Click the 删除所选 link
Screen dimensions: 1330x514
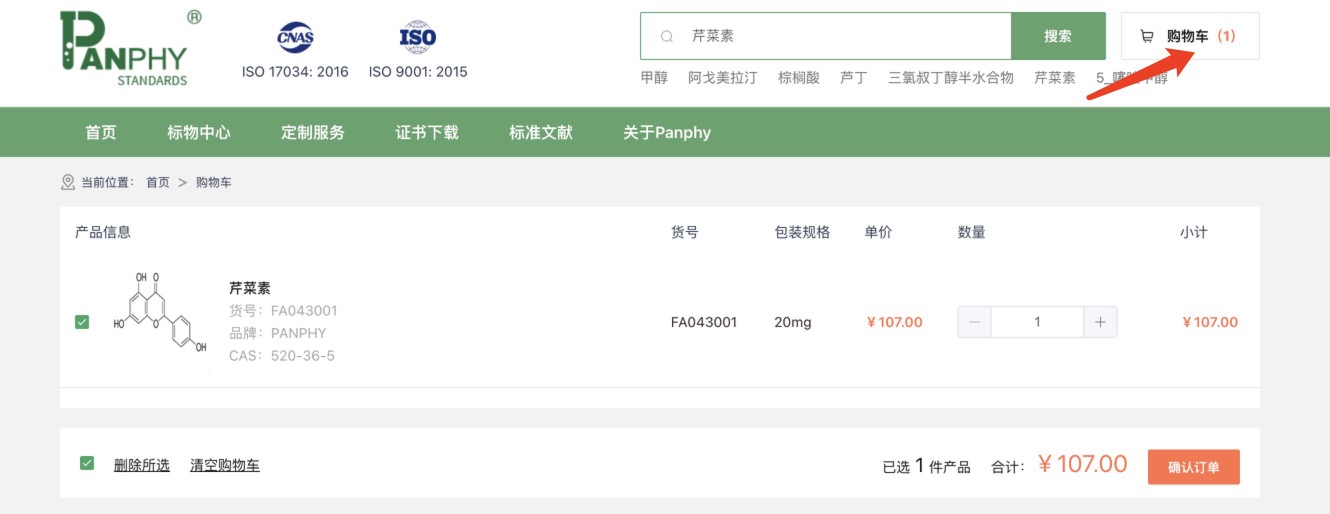click(x=142, y=465)
